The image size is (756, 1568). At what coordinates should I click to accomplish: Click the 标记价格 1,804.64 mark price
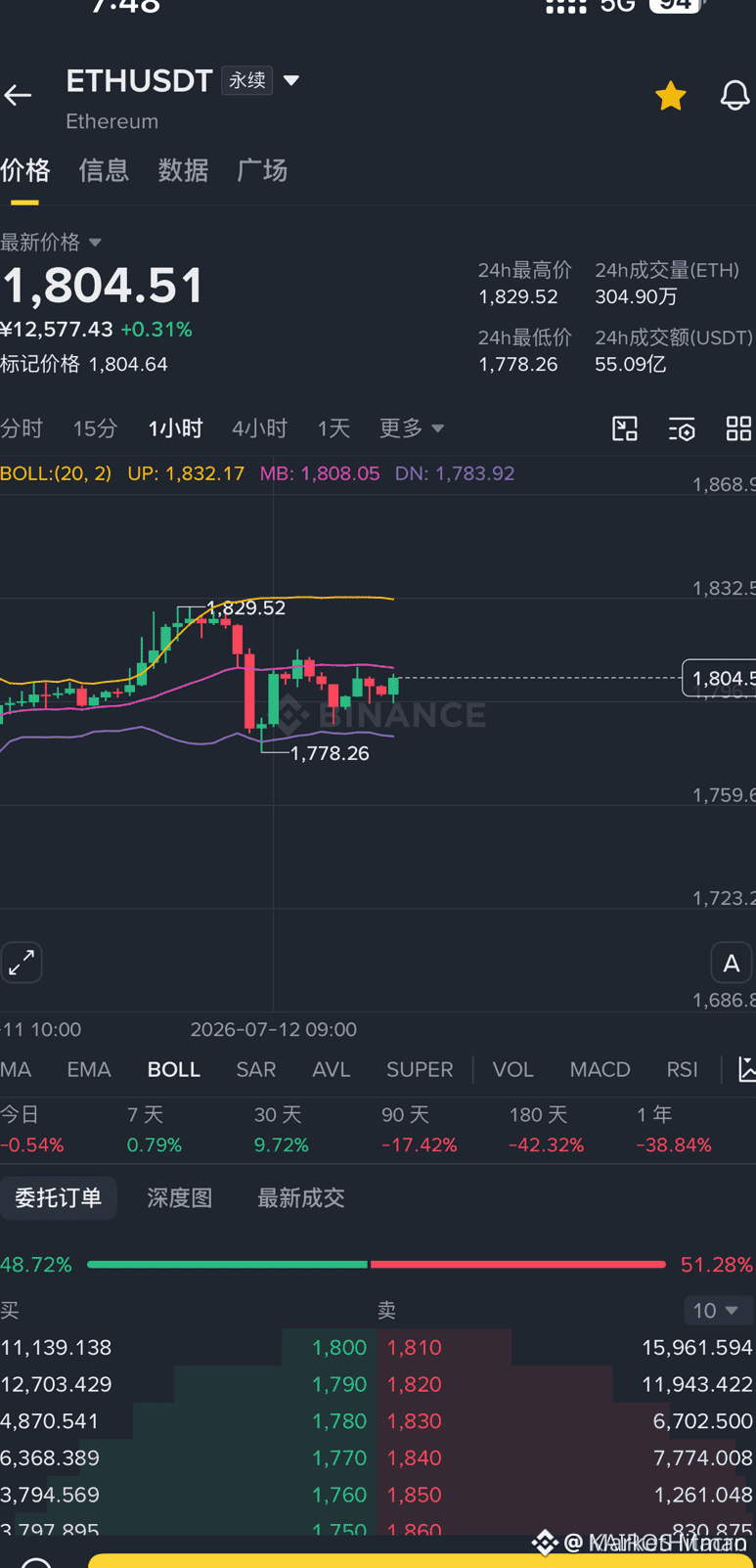tap(84, 364)
